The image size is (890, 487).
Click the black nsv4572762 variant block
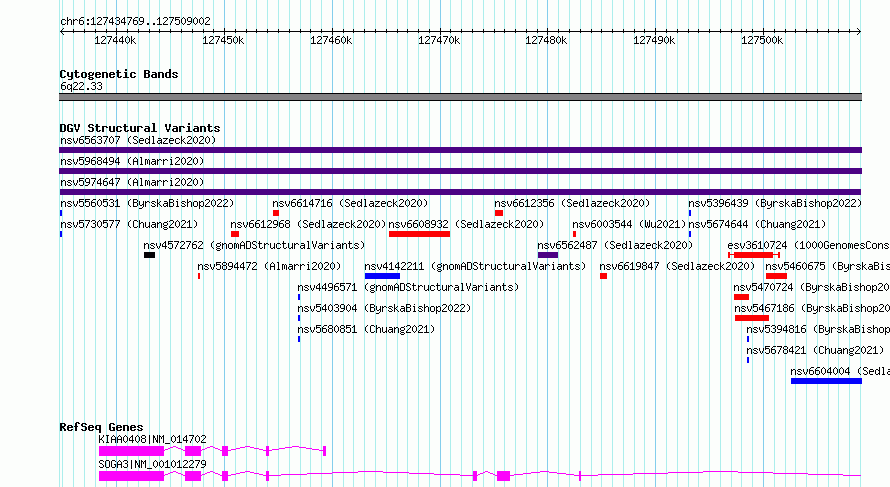(x=149, y=255)
